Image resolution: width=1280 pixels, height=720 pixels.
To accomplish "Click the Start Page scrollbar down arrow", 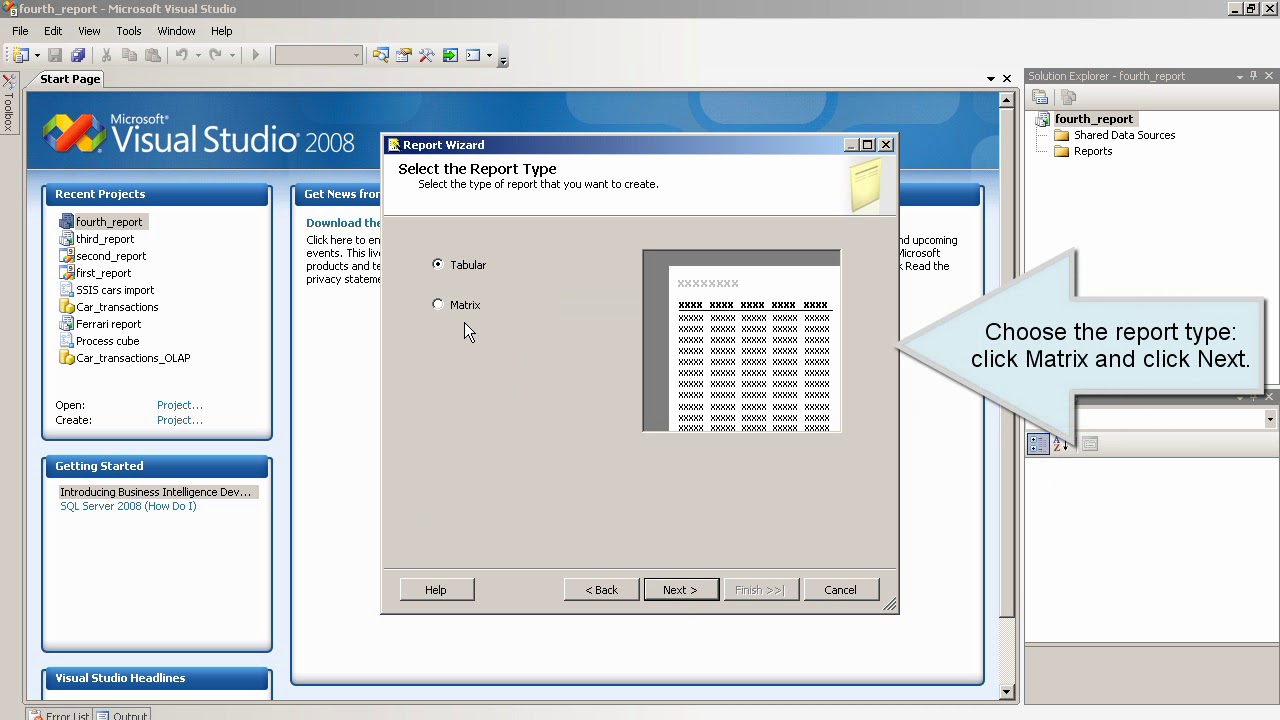I will pyautogui.click(x=1007, y=692).
